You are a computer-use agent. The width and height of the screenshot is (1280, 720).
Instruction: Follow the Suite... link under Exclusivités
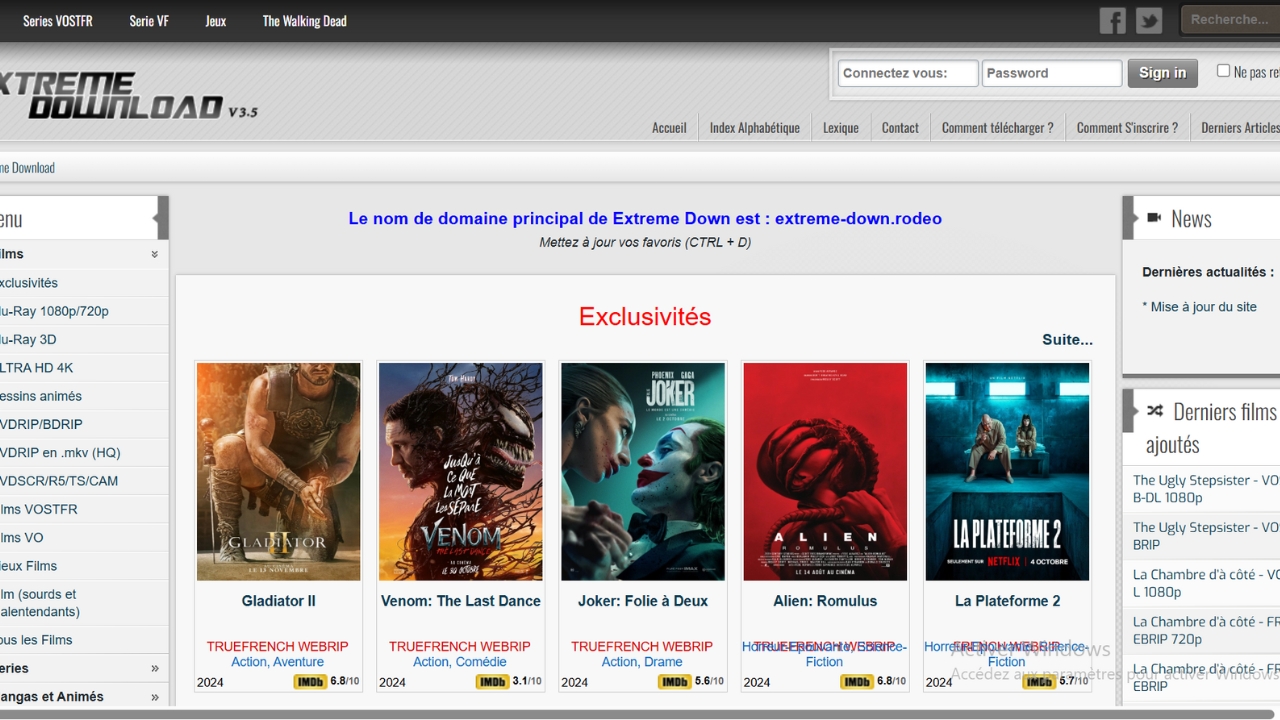[1067, 340]
